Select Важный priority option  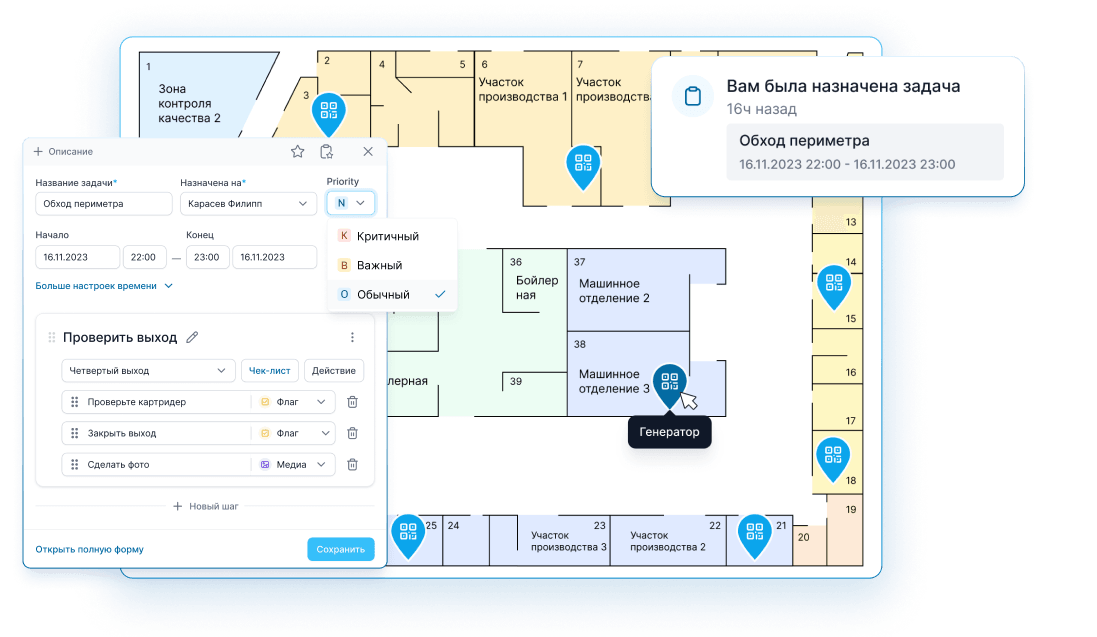(x=379, y=265)
